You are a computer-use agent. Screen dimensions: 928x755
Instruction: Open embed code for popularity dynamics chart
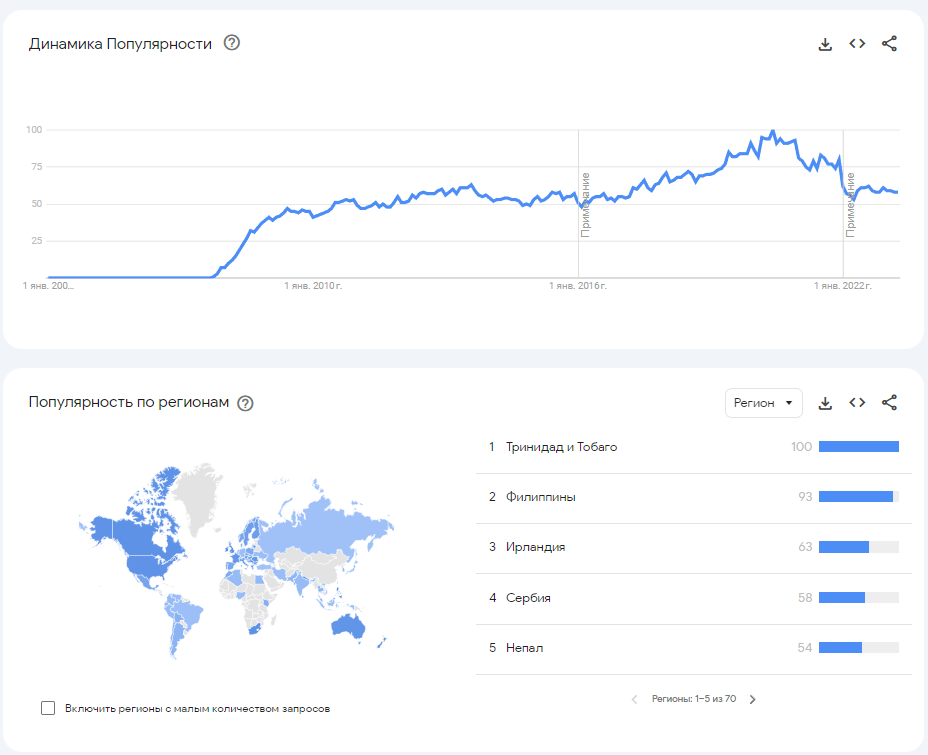[x=857, y=44]
